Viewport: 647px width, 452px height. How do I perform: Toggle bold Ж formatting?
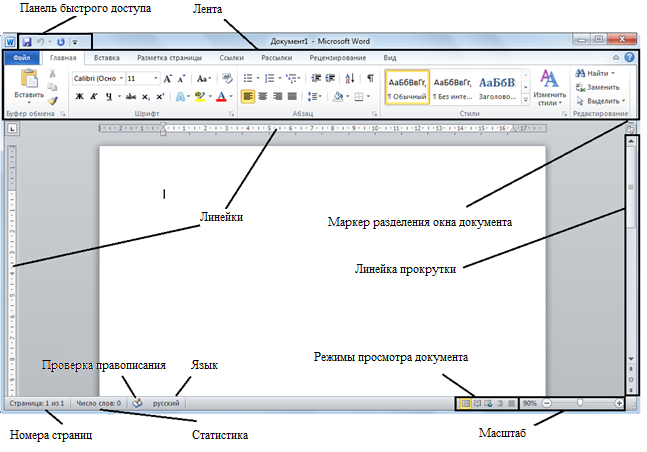click(80, 97)
